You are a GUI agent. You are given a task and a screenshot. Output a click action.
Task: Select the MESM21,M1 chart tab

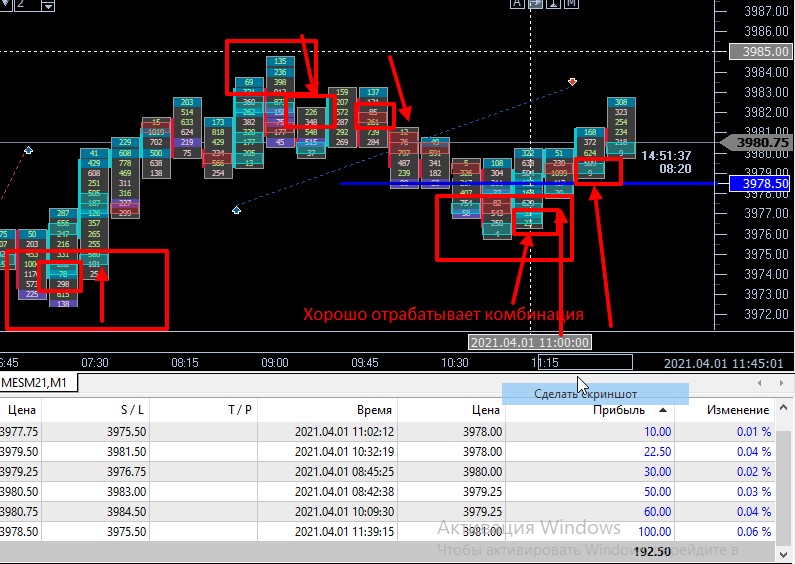[38, 382]
